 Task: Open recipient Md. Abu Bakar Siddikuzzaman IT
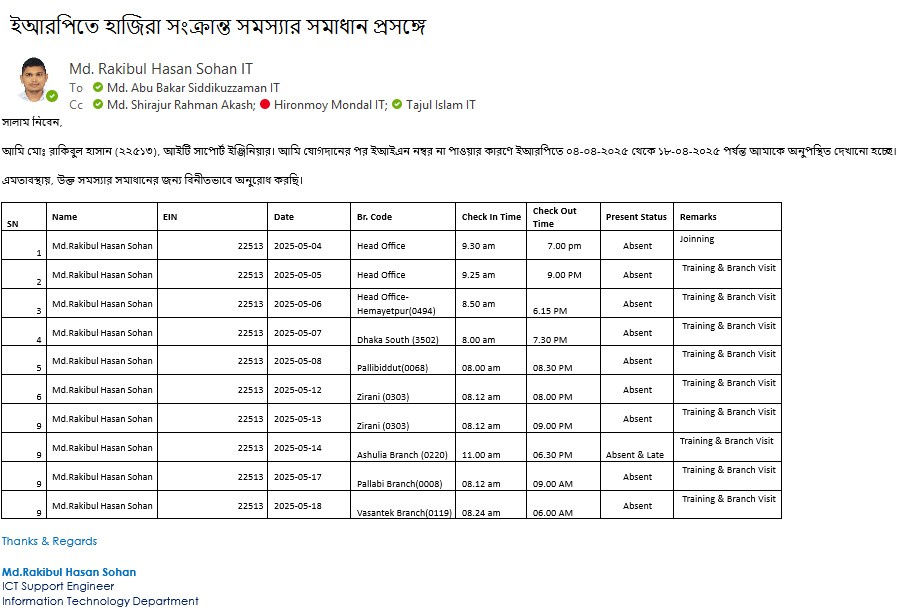[193, 88]
